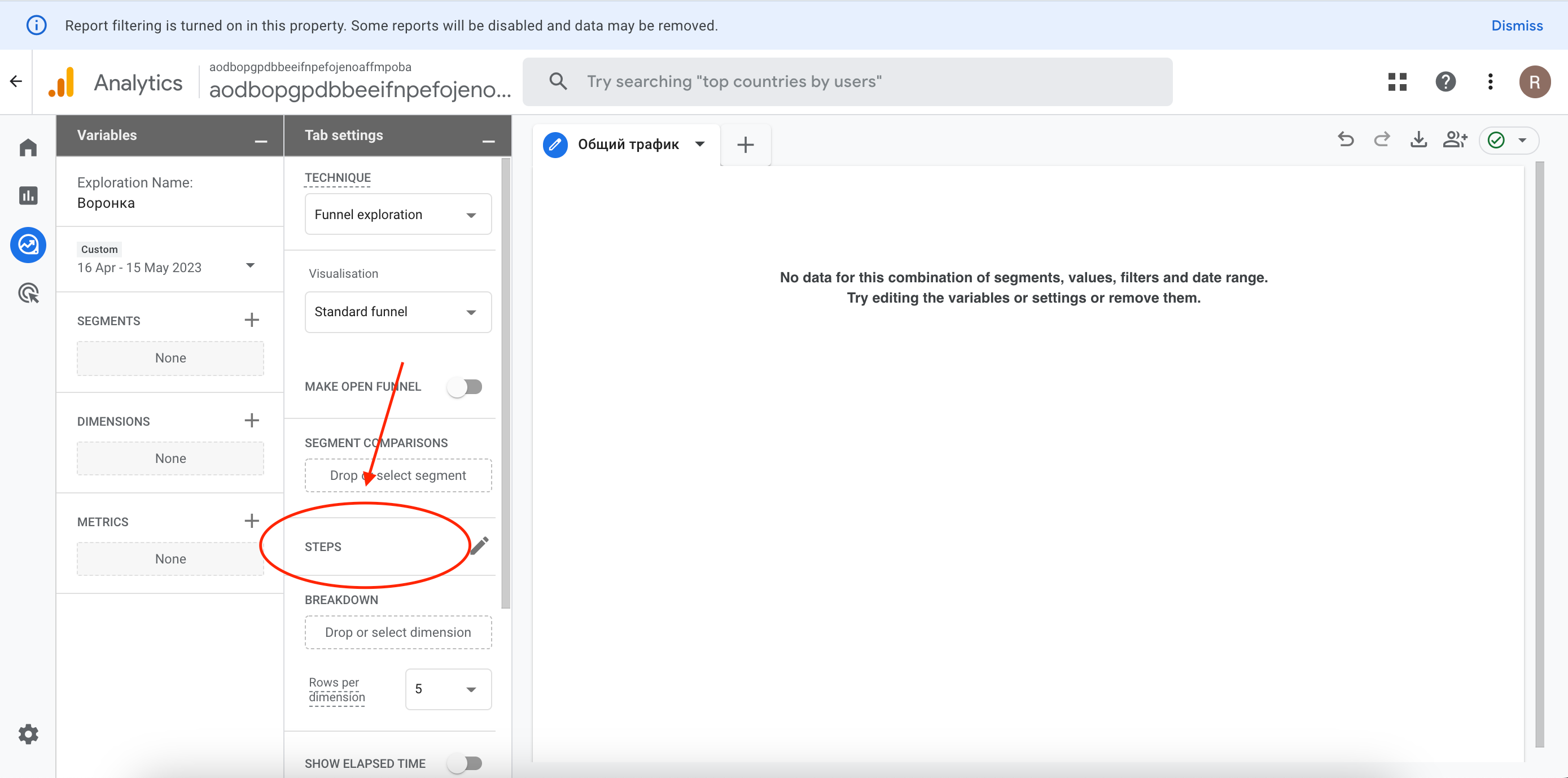Enable the Make Open Funnel toggle
This screenshot has width=1568, height=778.
pyautogui.click(x=465, y=387)
